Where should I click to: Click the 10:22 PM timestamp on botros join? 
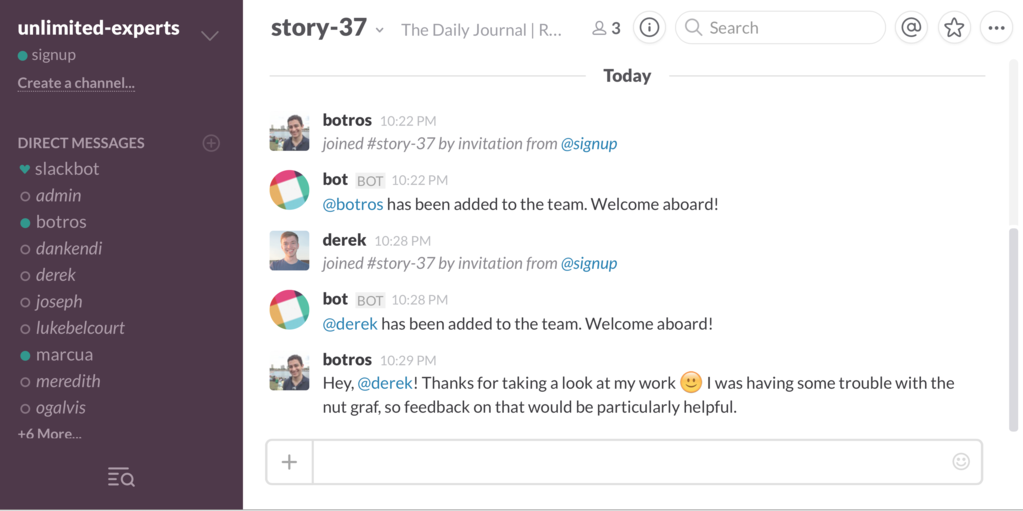(x=408, y=121)
